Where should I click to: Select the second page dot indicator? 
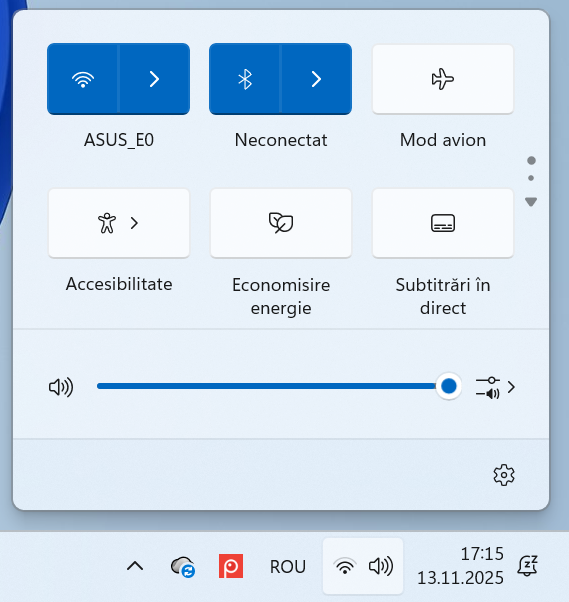[531, 178]
